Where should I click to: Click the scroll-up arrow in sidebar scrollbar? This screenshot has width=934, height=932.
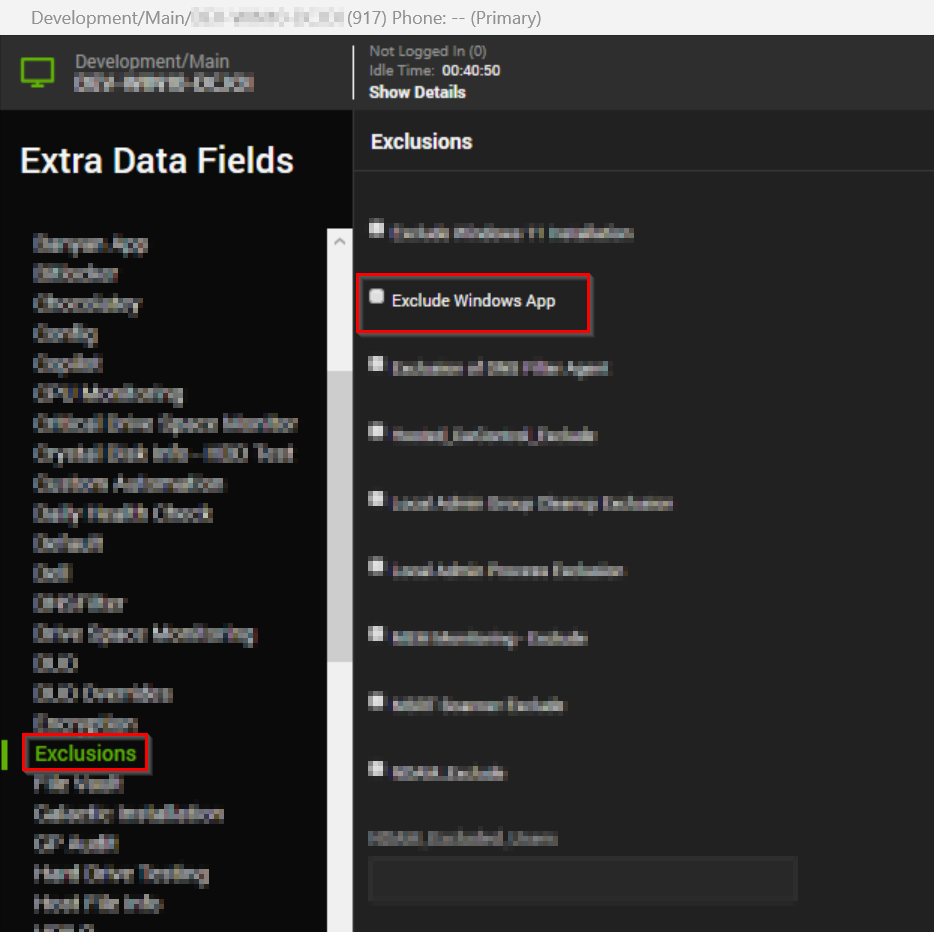pyautogui.click(x=339, y=242)
